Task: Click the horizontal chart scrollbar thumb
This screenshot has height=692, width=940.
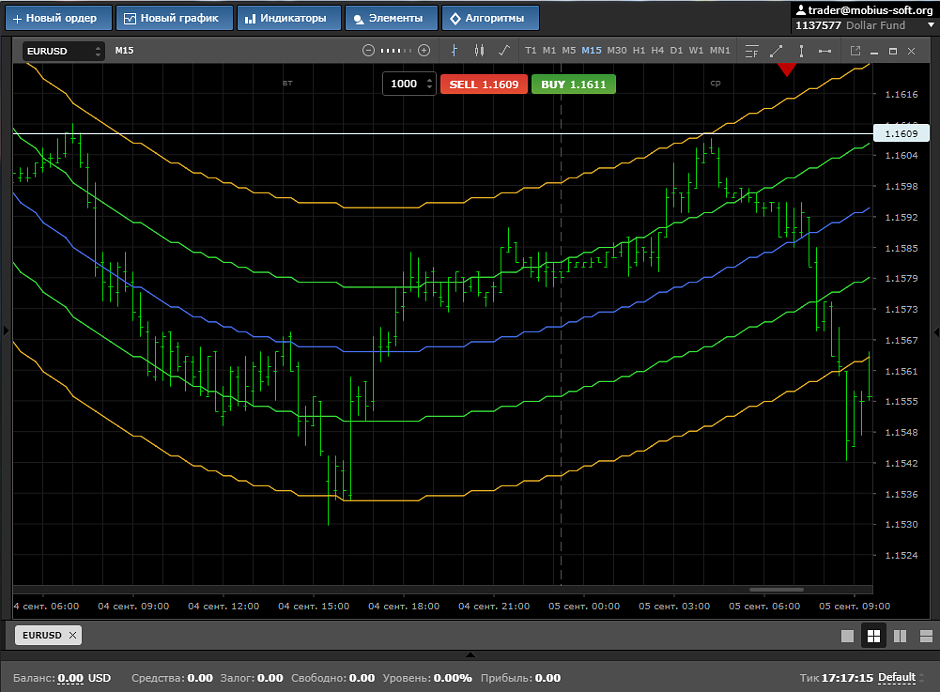Action: coord(776,589)
